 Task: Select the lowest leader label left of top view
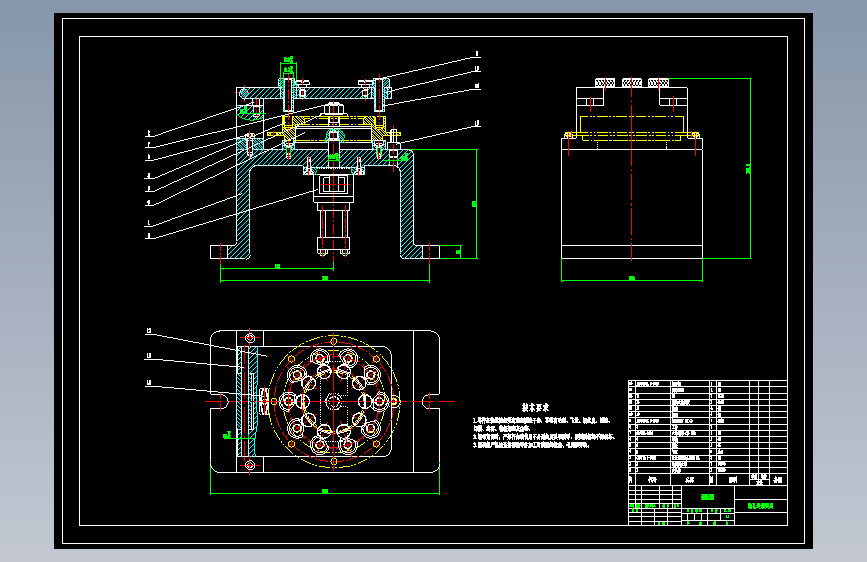149,383
